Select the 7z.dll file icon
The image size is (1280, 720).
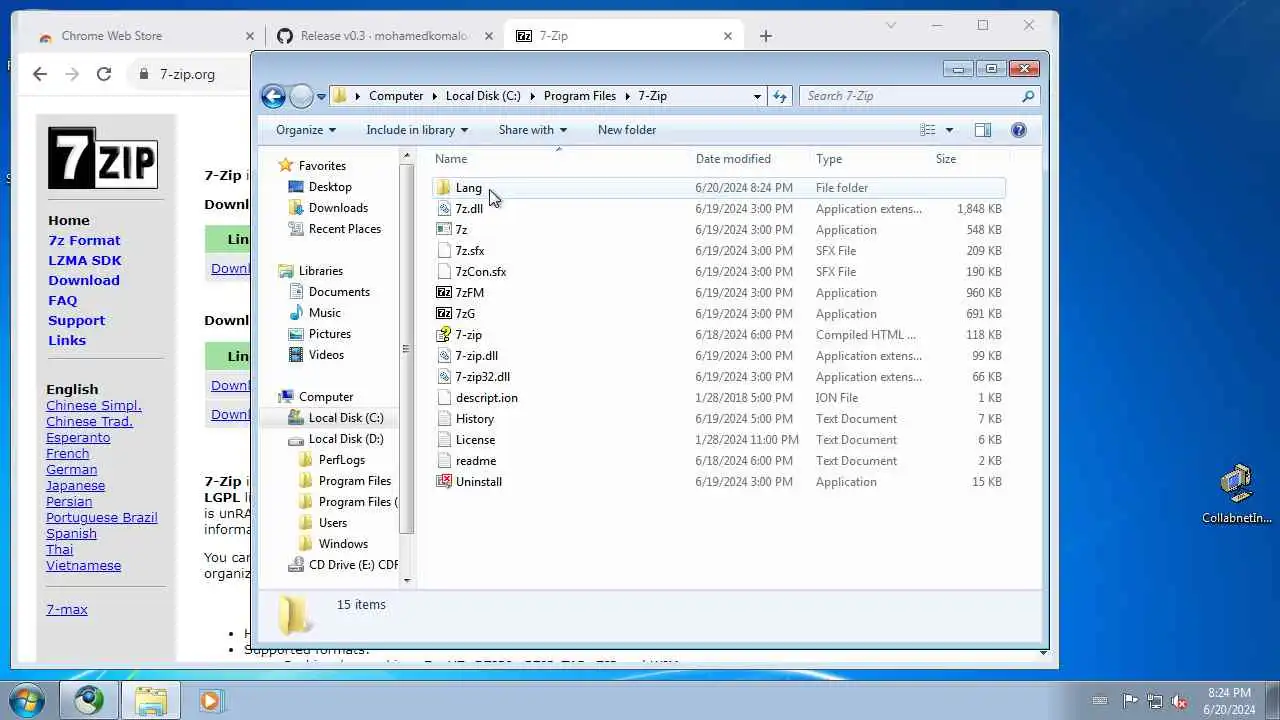pyautogui.click(x=444, y=209)
